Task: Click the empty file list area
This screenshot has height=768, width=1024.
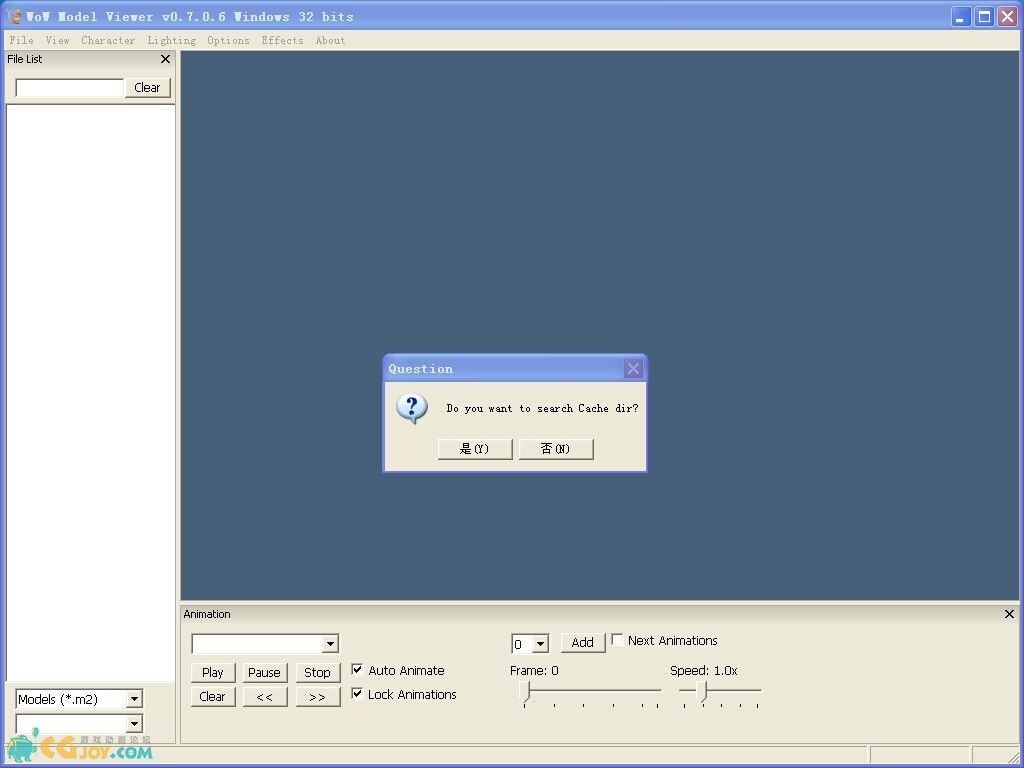Action: tap(90, 392)
